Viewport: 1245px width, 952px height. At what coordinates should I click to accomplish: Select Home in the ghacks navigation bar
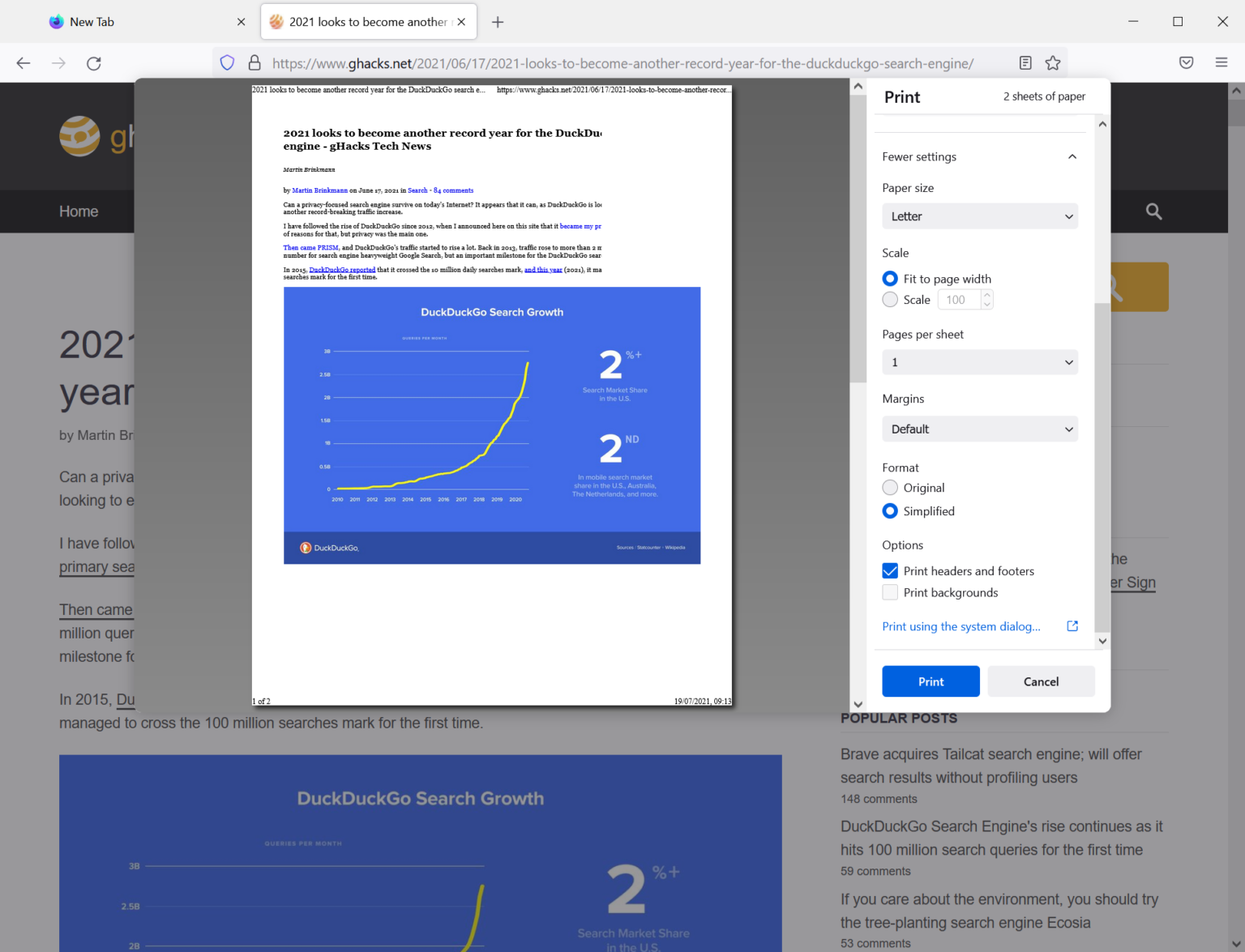click(78, 211)
